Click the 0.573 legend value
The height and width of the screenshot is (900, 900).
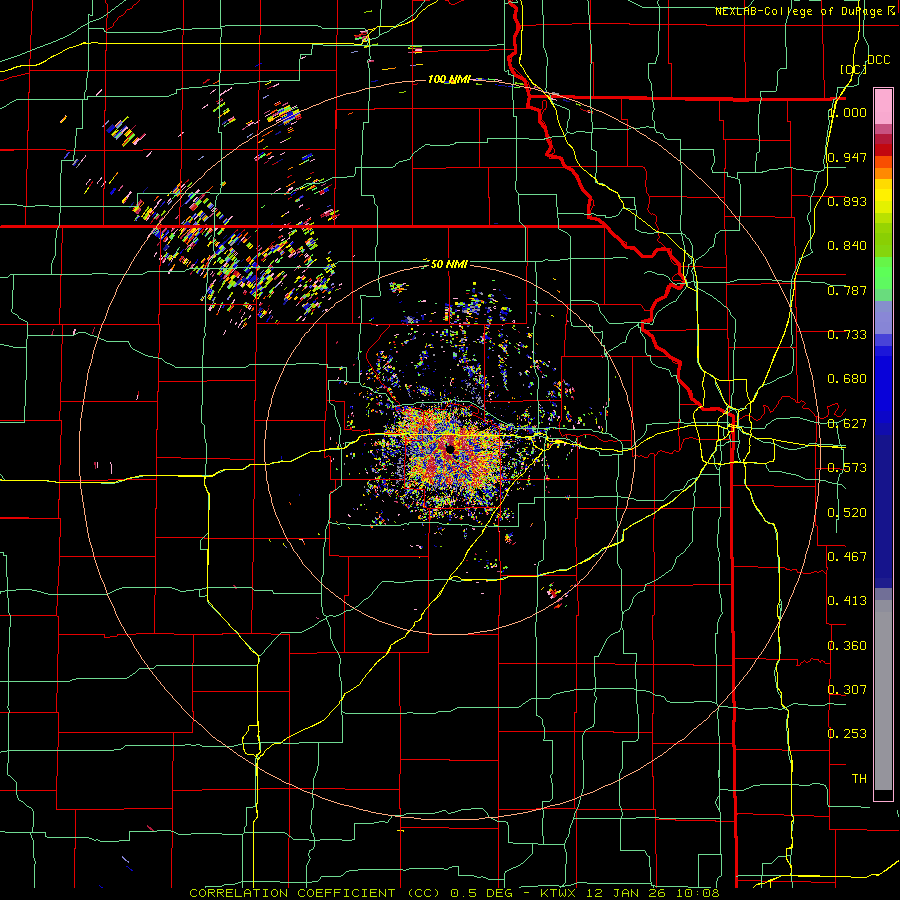(x=847, y=468)
